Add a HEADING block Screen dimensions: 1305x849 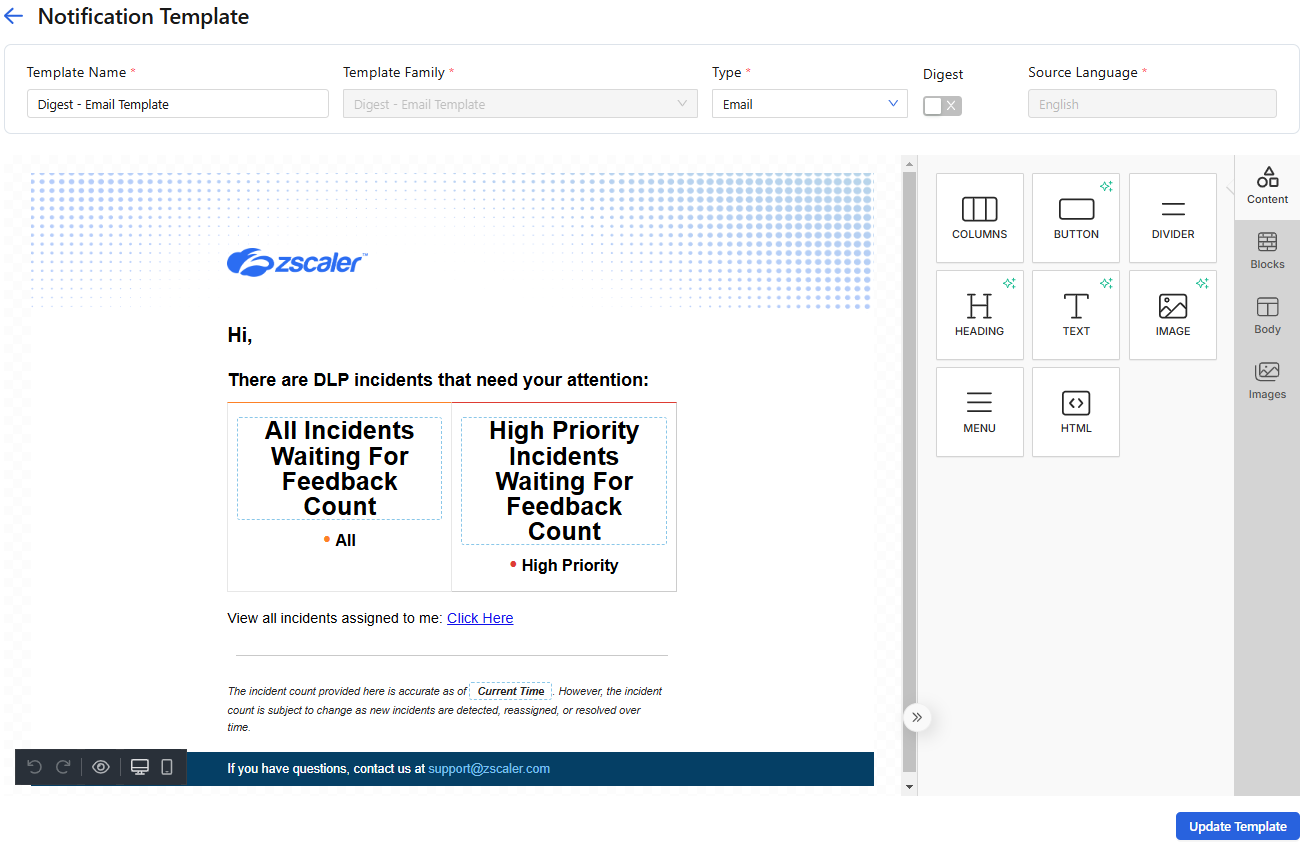[979, 314]
